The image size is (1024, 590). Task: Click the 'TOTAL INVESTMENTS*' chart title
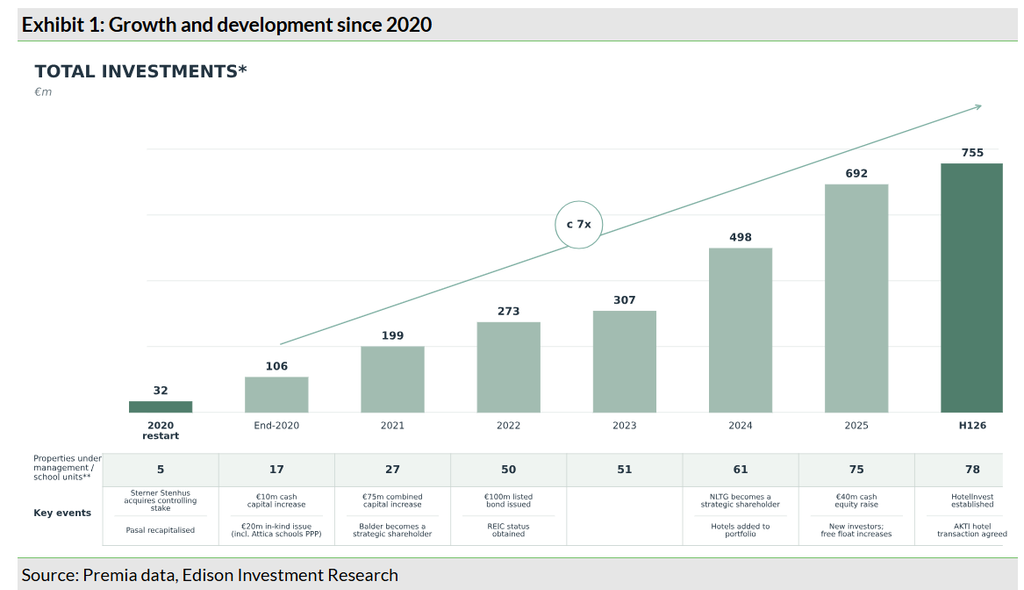pyautogui.click(x=141, y=71)
